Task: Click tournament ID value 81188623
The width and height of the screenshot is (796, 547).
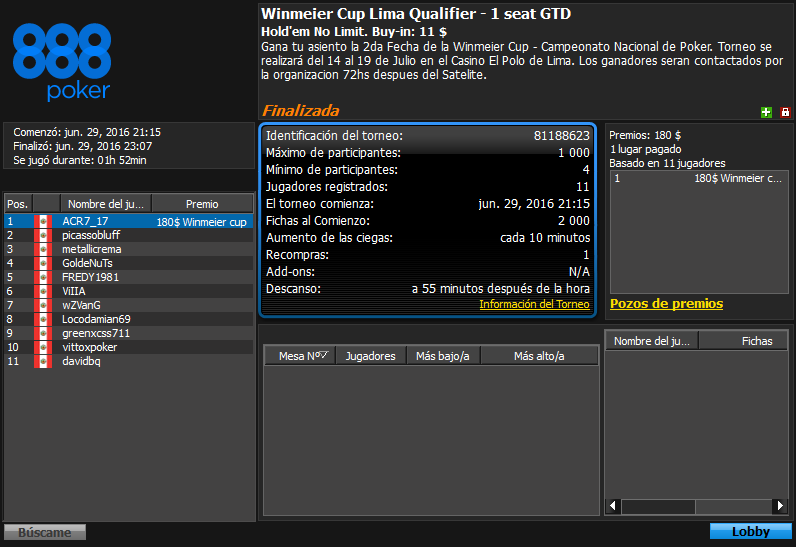Action: 561,135
